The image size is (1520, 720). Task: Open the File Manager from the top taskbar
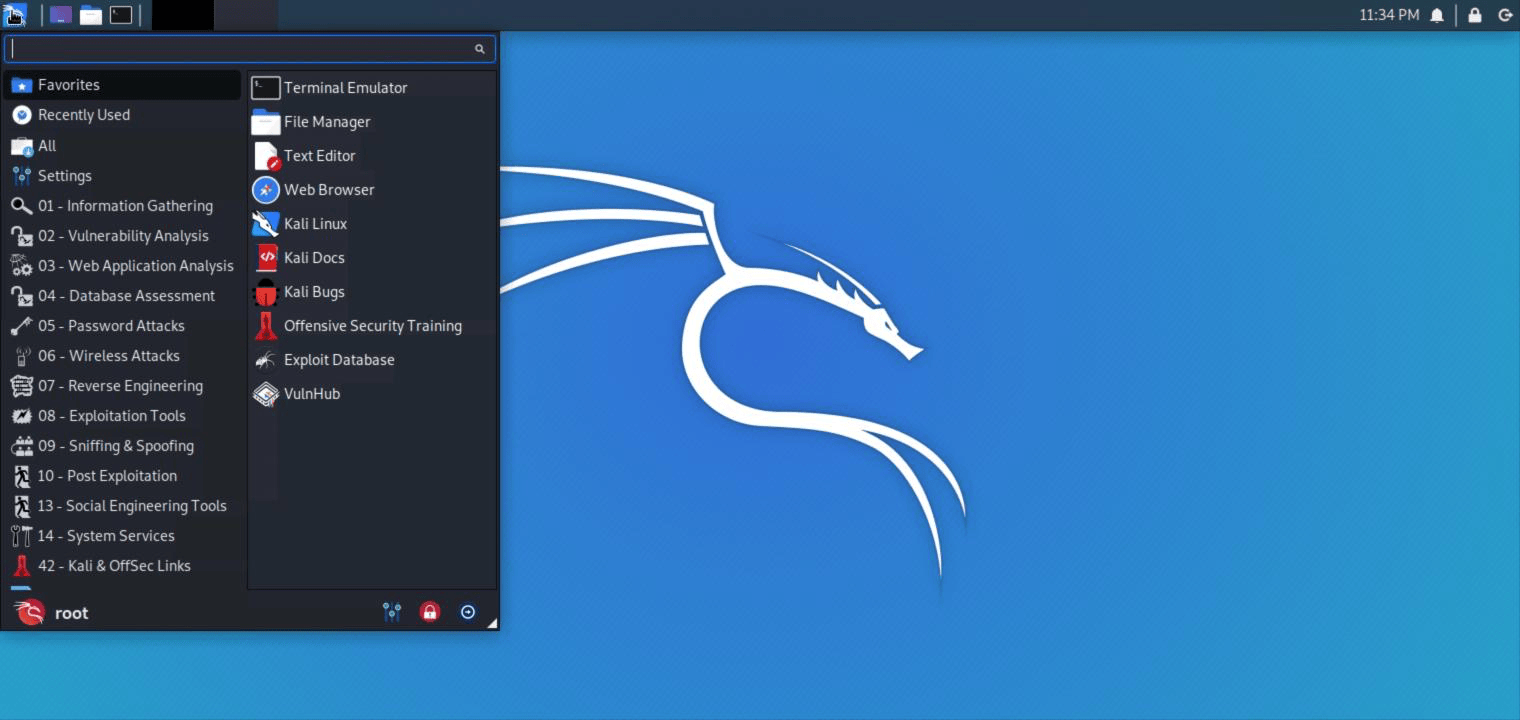coord(90,15)
